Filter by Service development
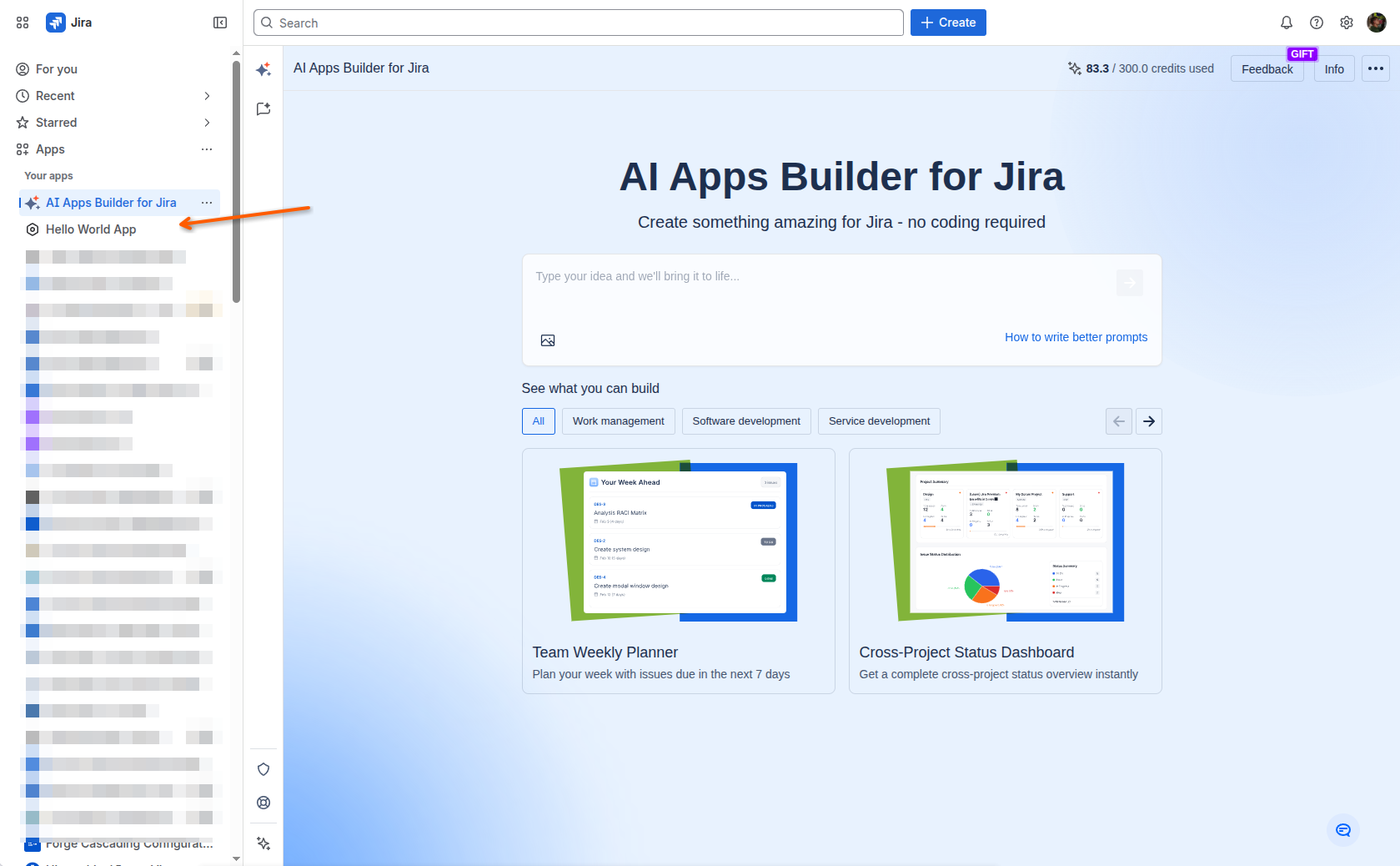Image resolution: width=1400 pixels, height=866 pixels. coord(879,421)
